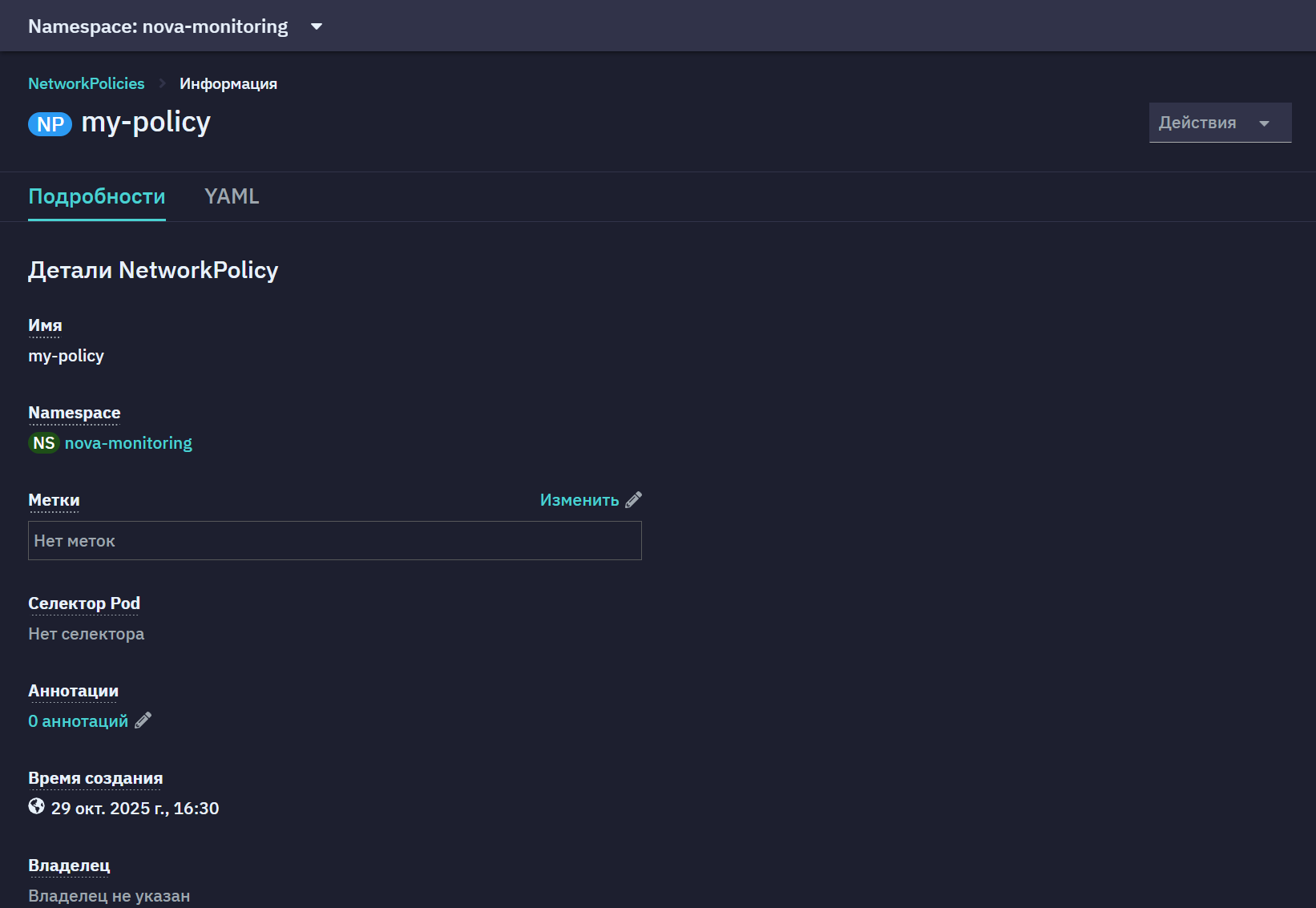Go back to NetworkPolicies breadcrumb
The image size is (1316, 908).
(x=87, y=83)
